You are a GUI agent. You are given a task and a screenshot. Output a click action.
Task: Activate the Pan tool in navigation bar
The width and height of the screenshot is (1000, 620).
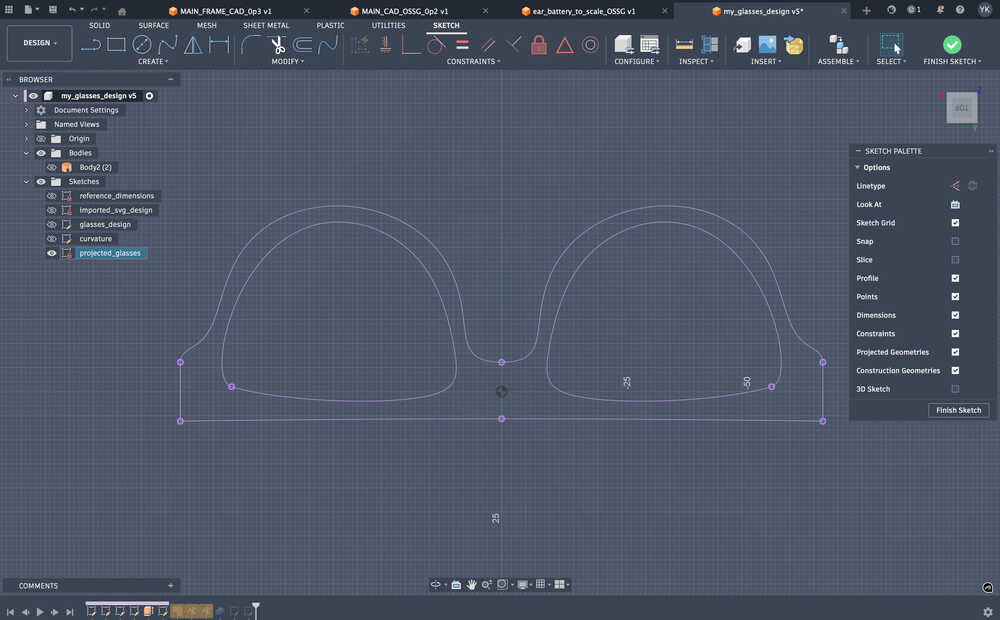471,584
